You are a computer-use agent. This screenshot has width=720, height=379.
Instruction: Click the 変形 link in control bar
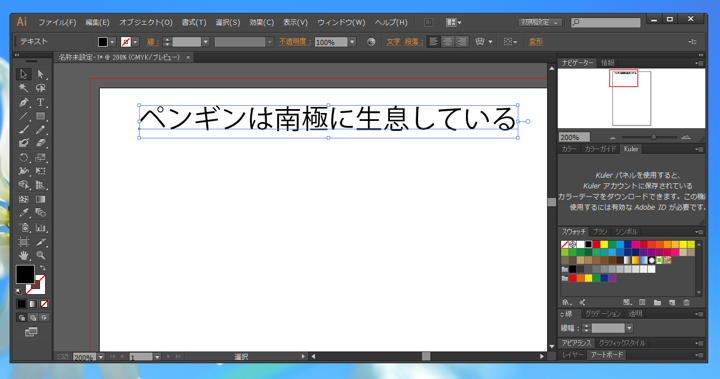click(536, 41)
